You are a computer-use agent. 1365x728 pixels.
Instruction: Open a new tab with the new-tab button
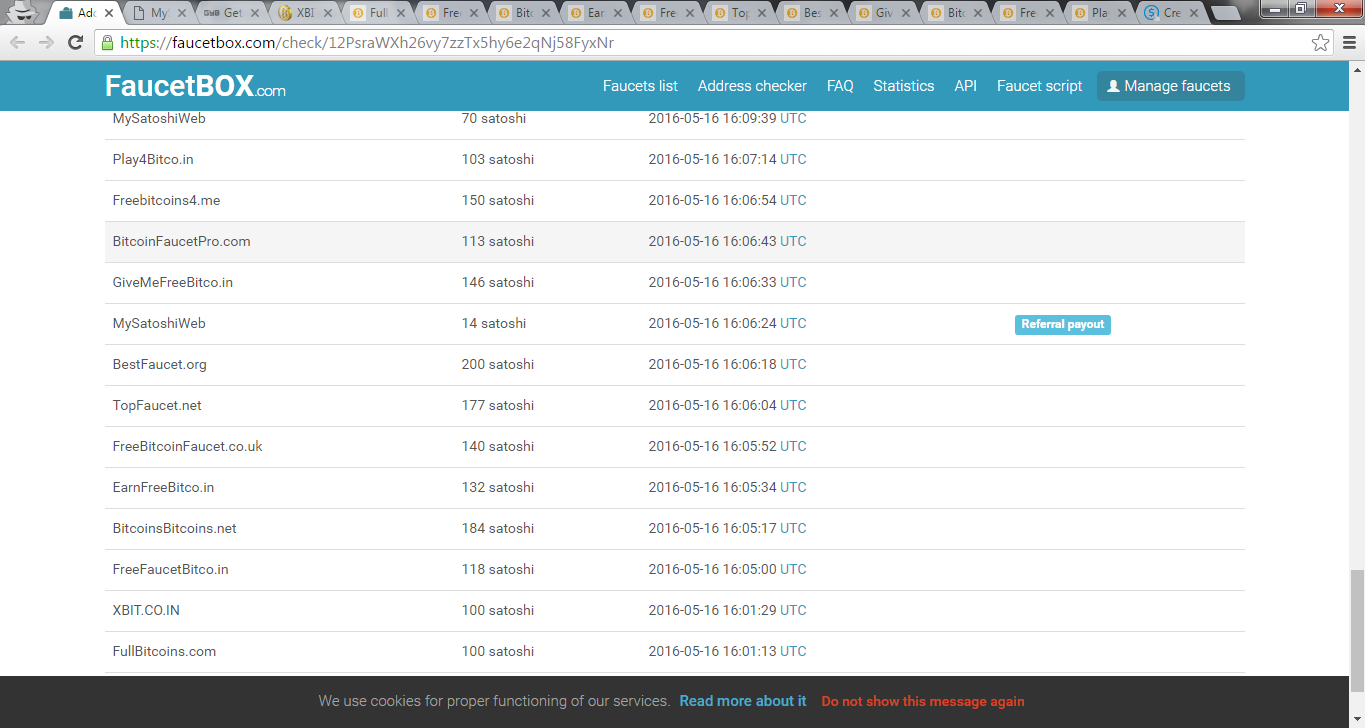[x=1224, y=13]
